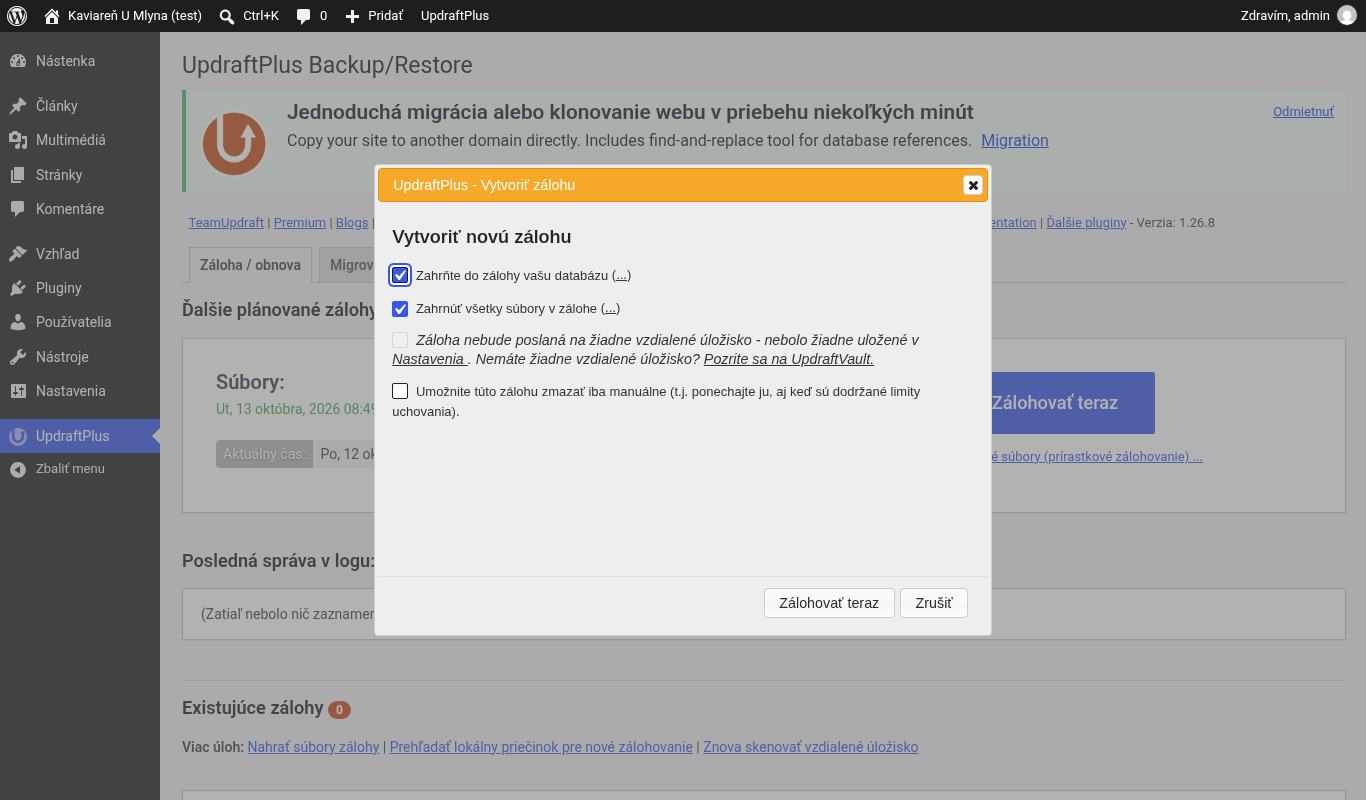Expand file options (...) after Zahrnúť všetky súbory
Image resolution: width=1366 pixels, height=800 pixels.
[x=610, y=309]
